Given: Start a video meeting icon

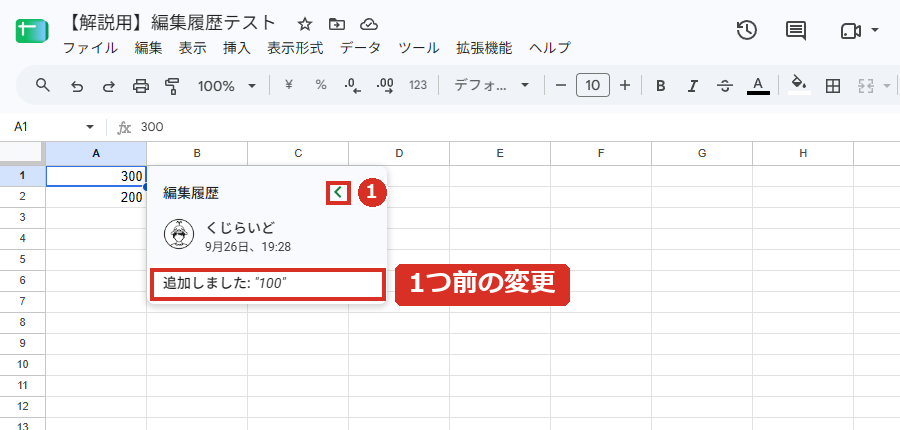Looking at the screenshot, I should 851,30.
